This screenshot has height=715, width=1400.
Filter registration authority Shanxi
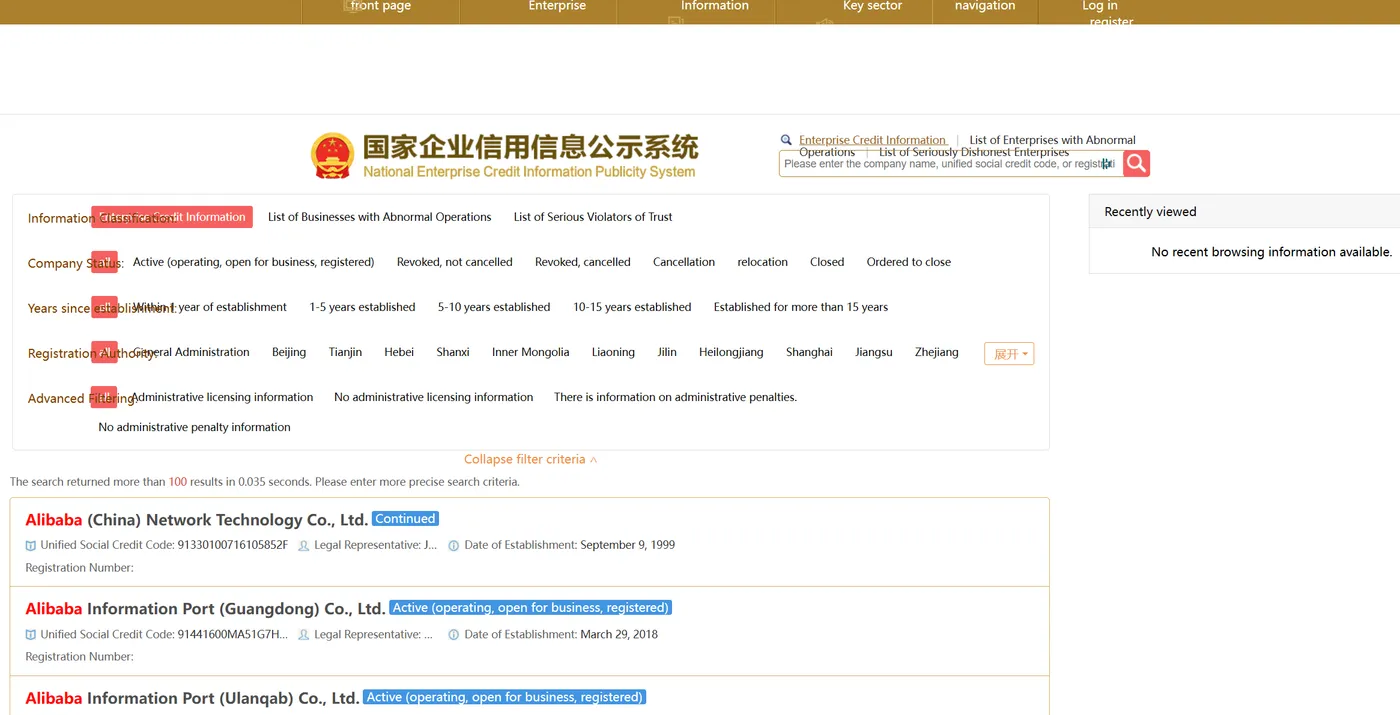453,352
